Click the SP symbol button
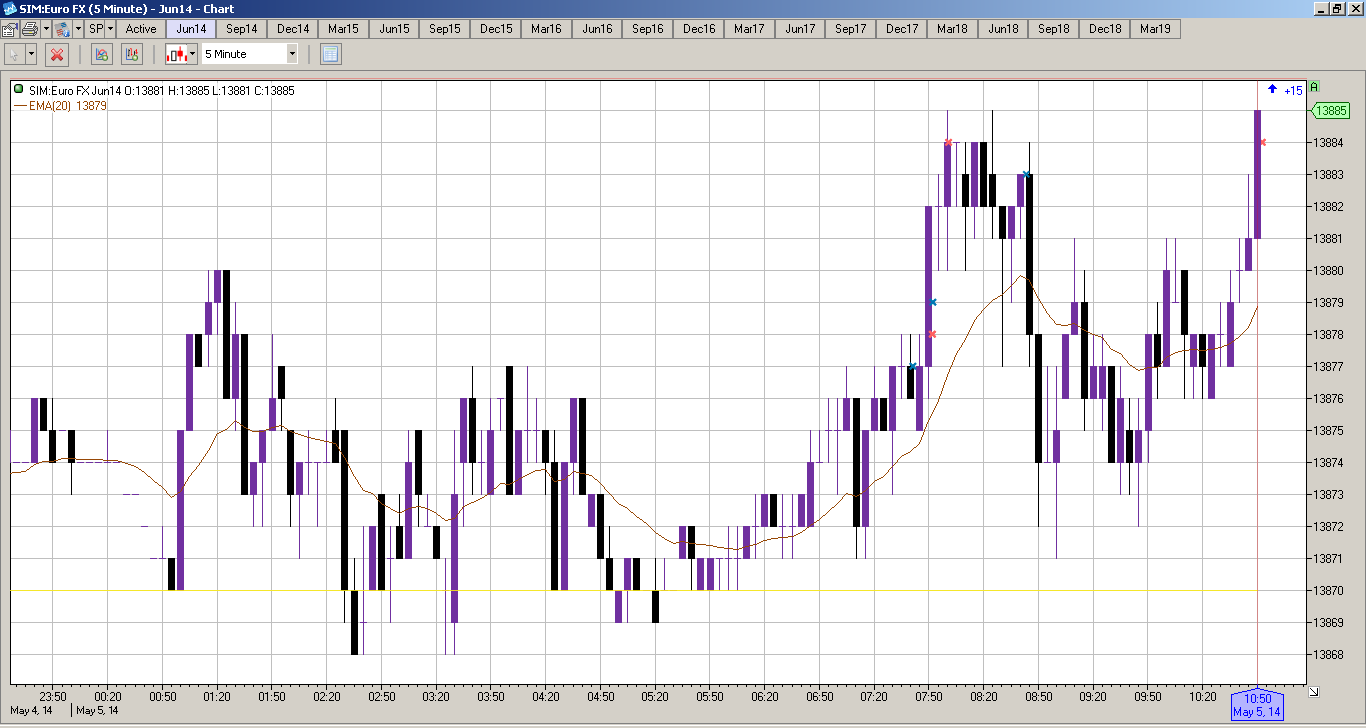The width and height of the screenshot is (1366, 728). 96,29
